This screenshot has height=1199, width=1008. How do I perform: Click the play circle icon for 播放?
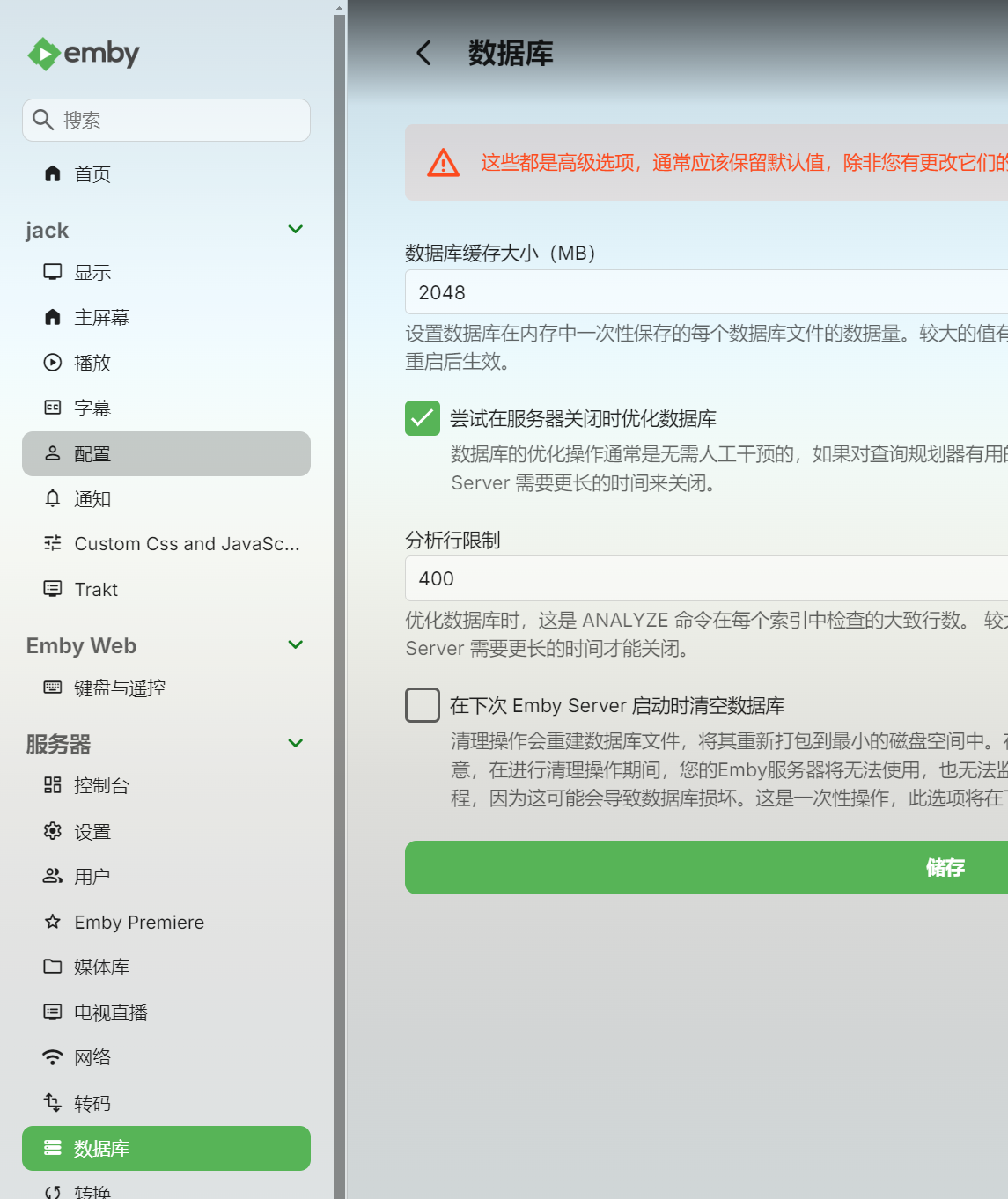point(53,362)
